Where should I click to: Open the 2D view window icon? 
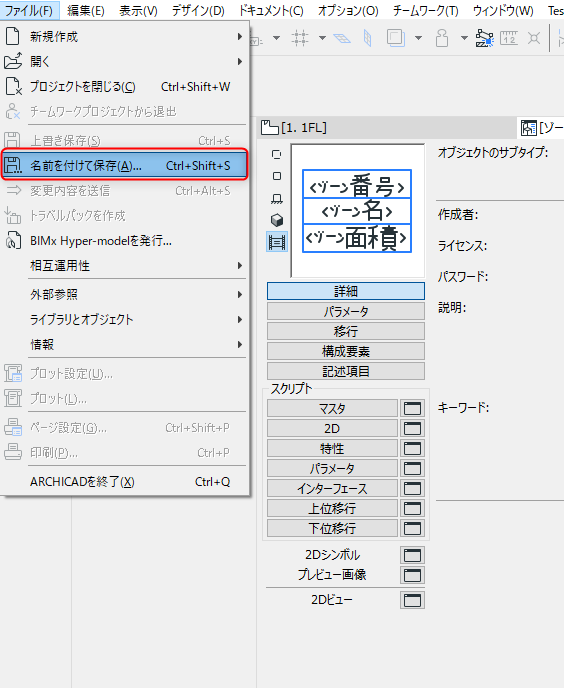coord(412,600)
